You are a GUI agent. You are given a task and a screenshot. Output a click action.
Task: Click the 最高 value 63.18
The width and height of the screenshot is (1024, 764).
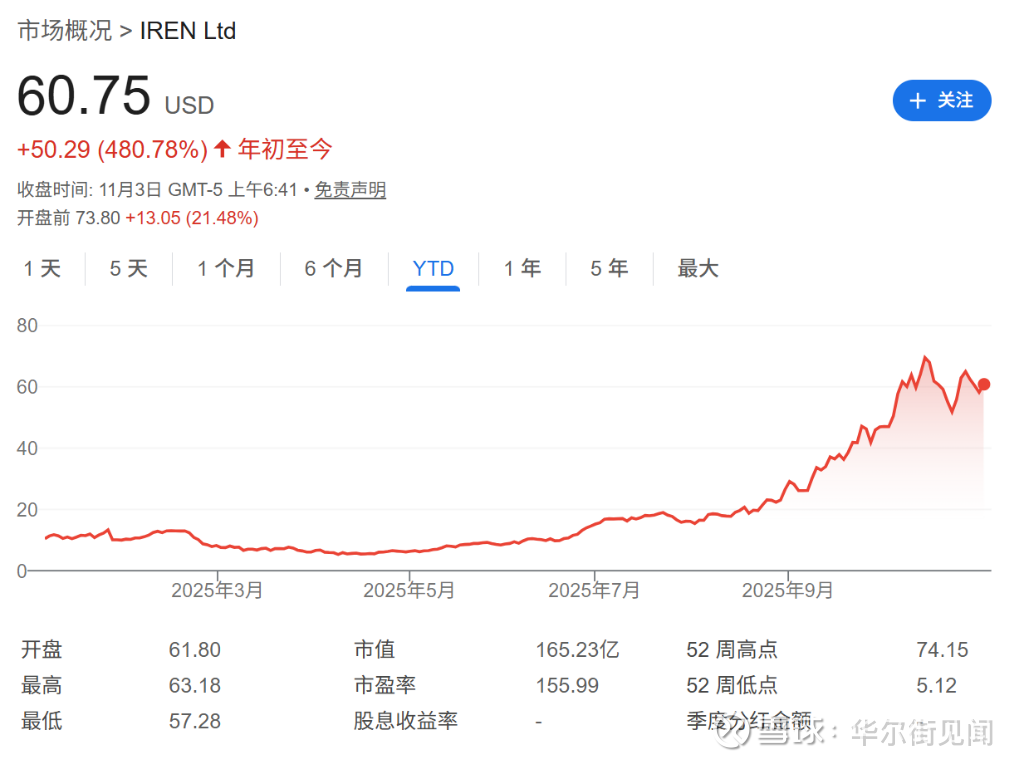coord(195,686)
